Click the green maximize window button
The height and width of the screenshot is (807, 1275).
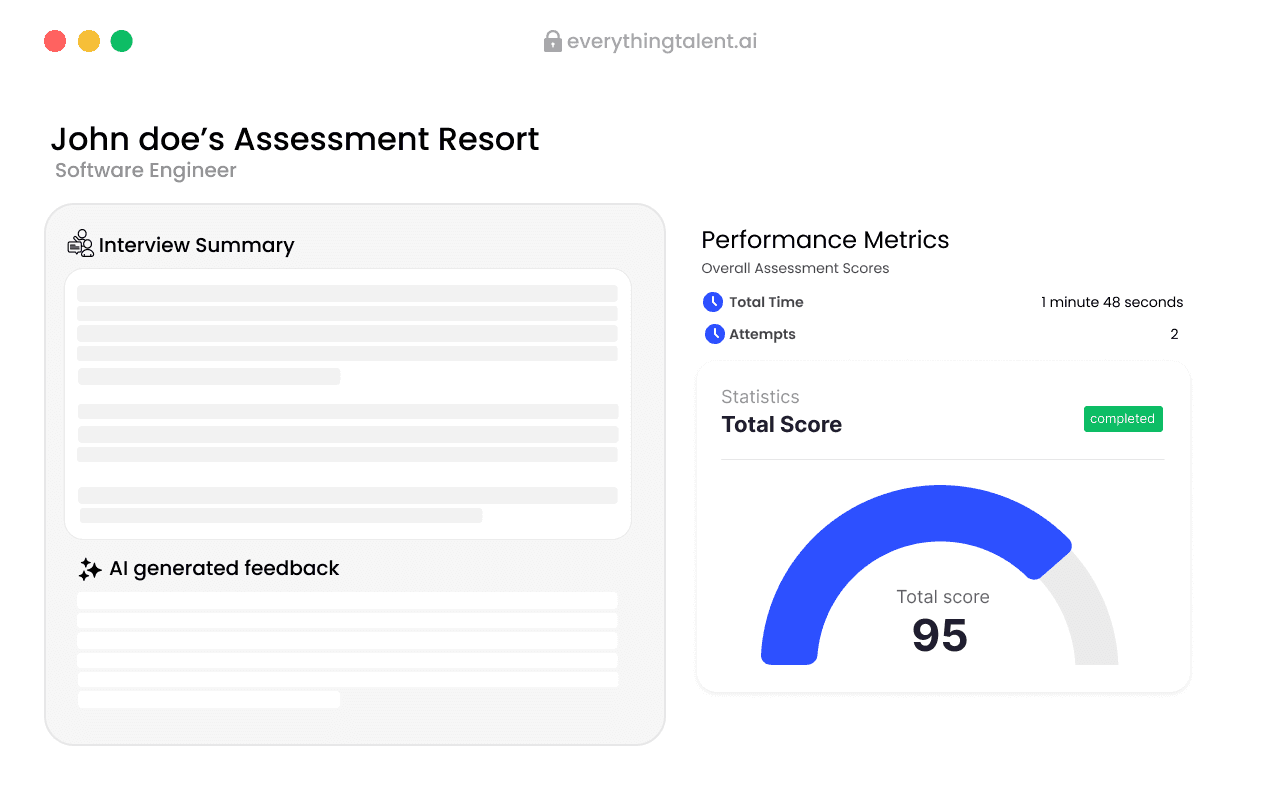pyautogui.click(x=121, y=41)
